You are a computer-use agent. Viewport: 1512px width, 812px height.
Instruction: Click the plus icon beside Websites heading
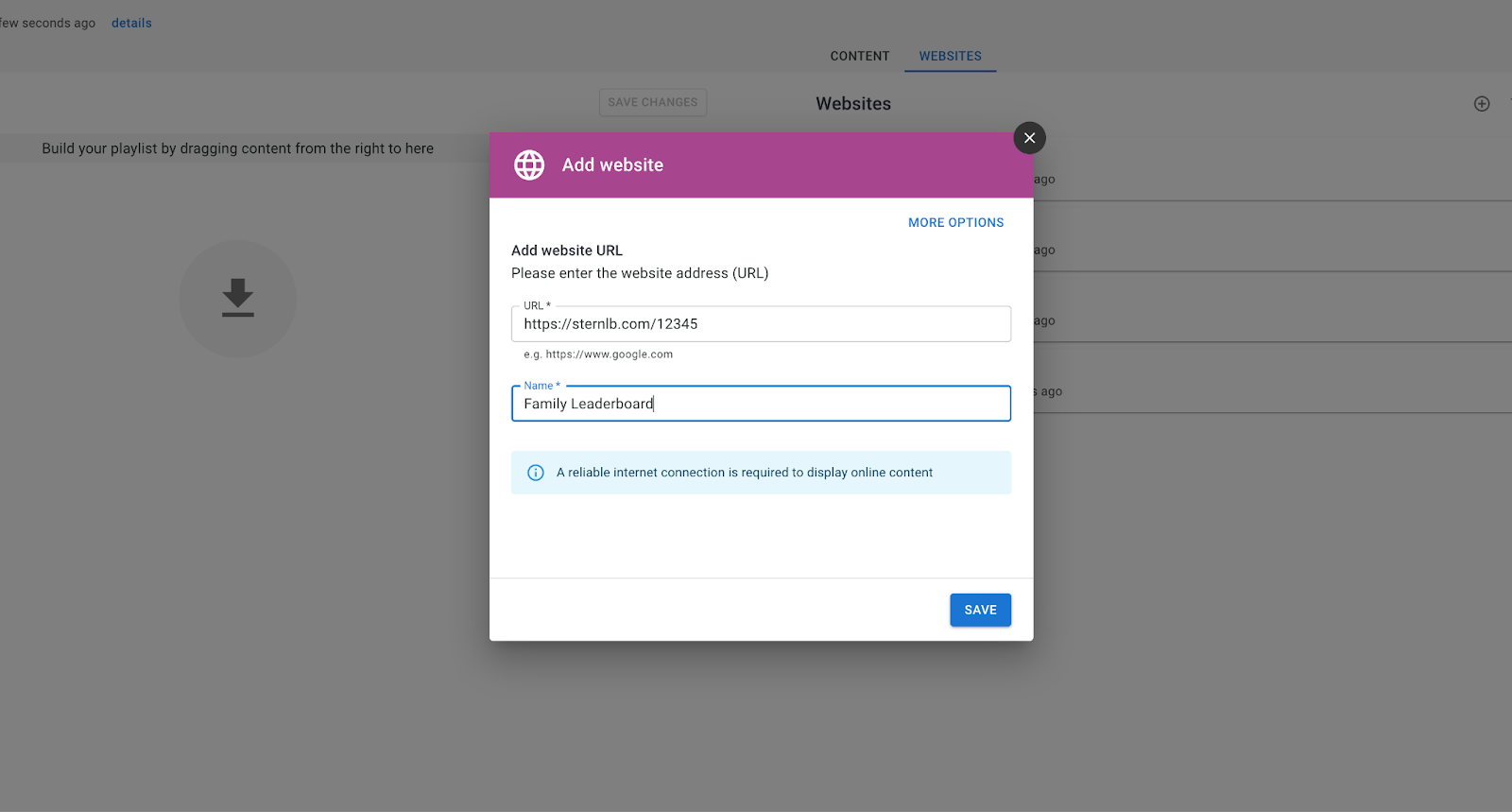[1482, 104]
